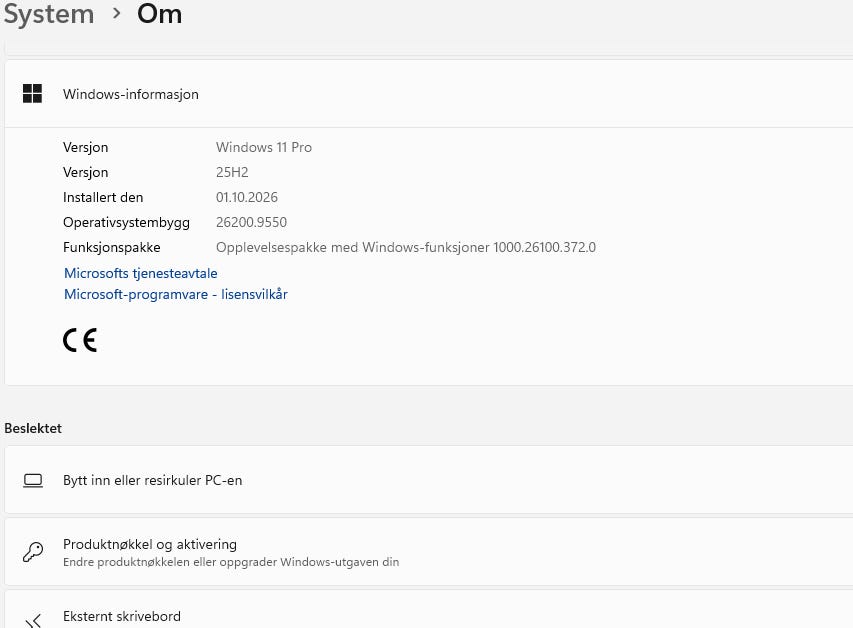853x628 pixels.
Task: Select the edition value Windows 11 Pro
Action: [264, 147]
